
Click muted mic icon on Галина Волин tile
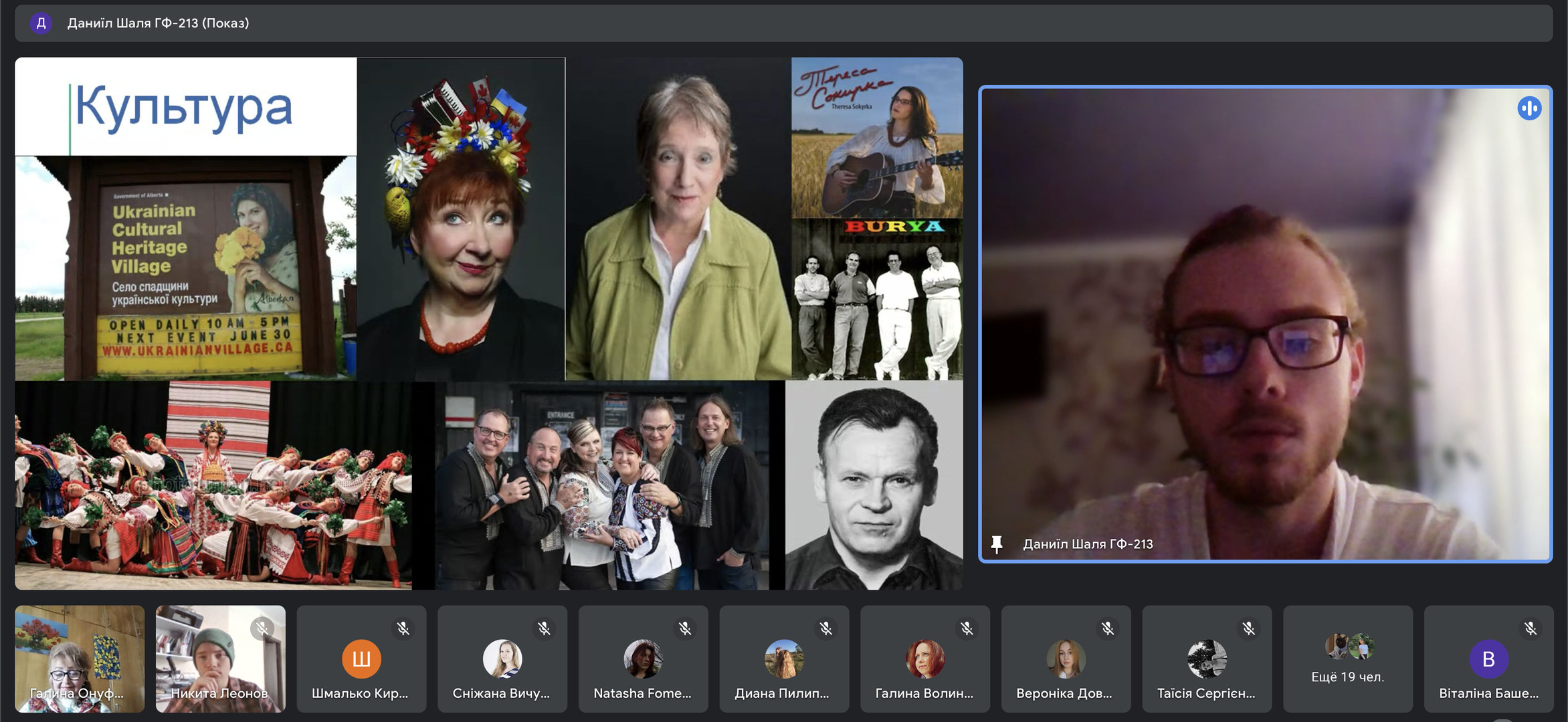(x=967, y=628)
